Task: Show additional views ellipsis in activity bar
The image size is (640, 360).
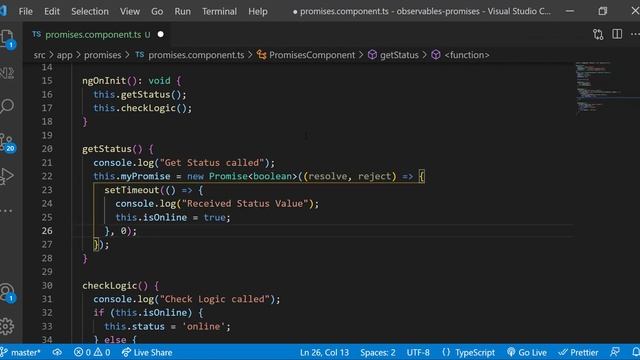Action: [x=6, y=211]
